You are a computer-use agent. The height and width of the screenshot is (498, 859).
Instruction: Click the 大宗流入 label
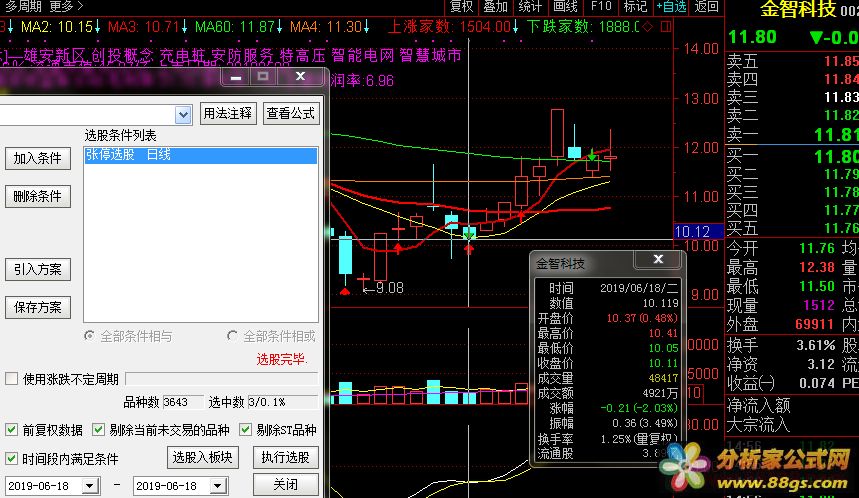coord(759,425)
